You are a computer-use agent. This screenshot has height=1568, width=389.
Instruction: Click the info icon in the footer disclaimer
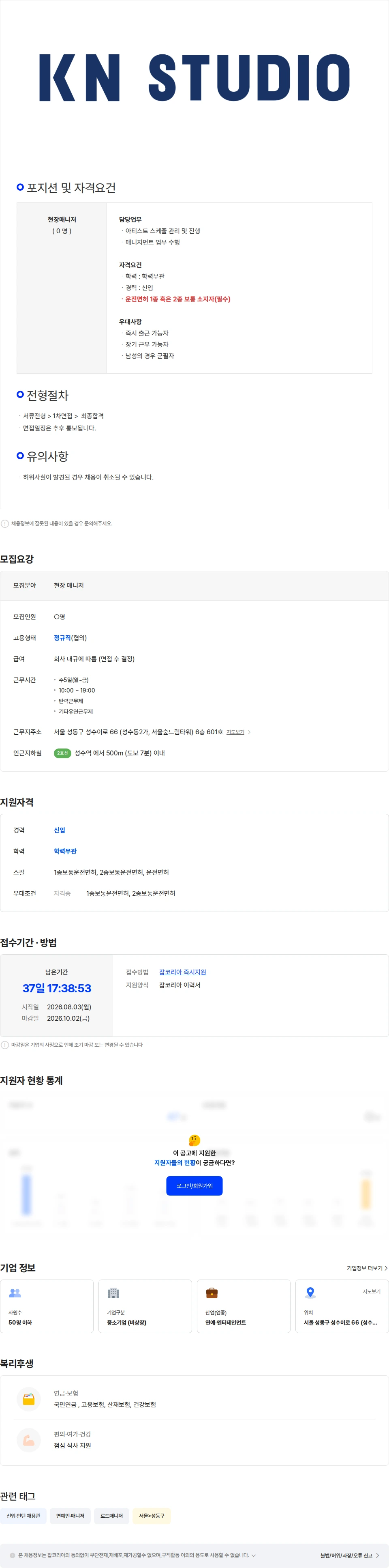pos(12,1555)
